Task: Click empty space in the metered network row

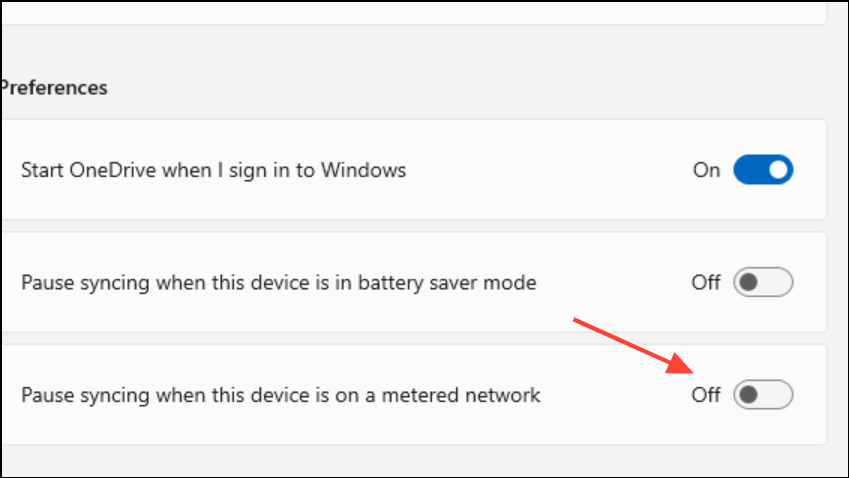Action: pos(610,418)
